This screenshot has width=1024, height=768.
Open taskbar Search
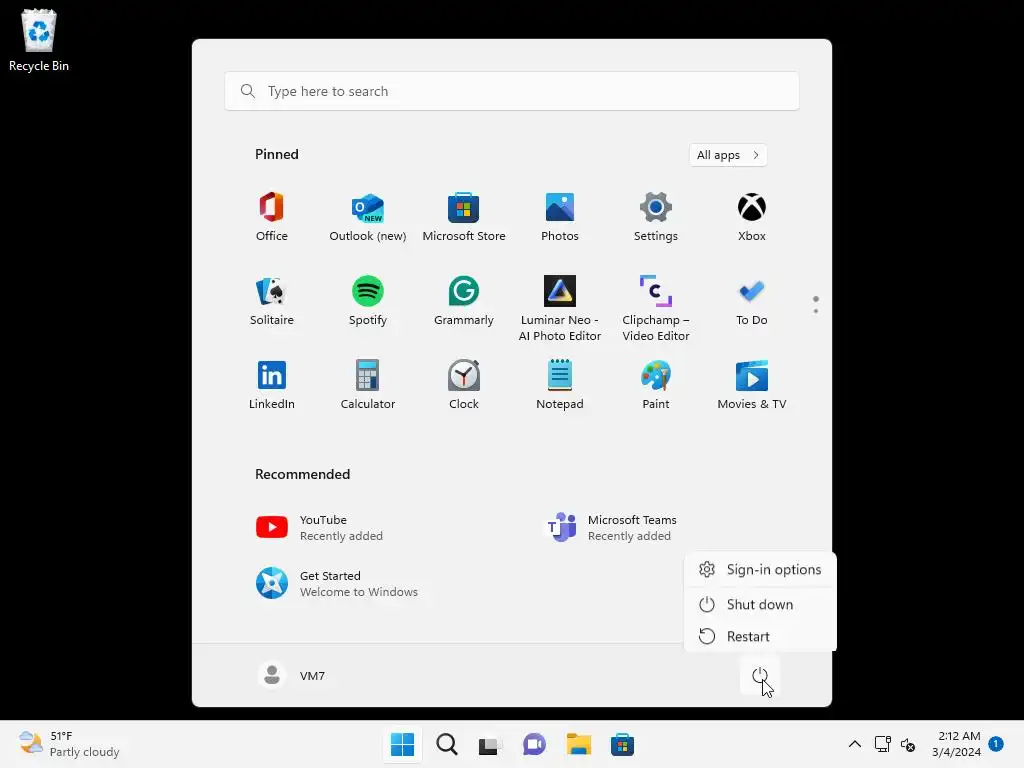pyautogui.click(x=447, y=744)
